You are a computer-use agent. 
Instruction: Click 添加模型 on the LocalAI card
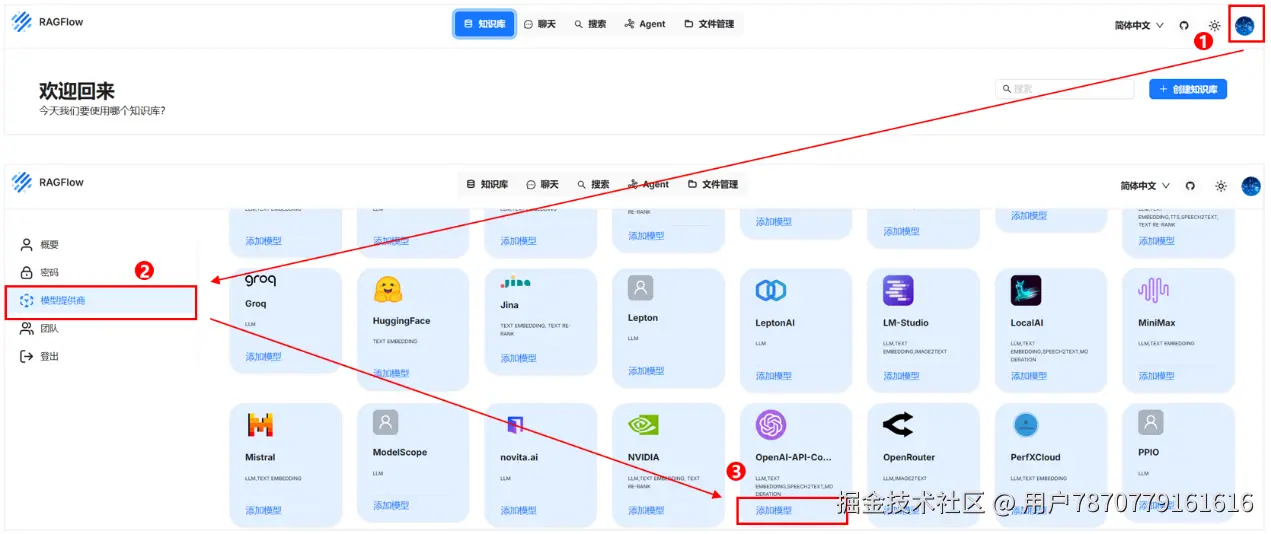1028,376
